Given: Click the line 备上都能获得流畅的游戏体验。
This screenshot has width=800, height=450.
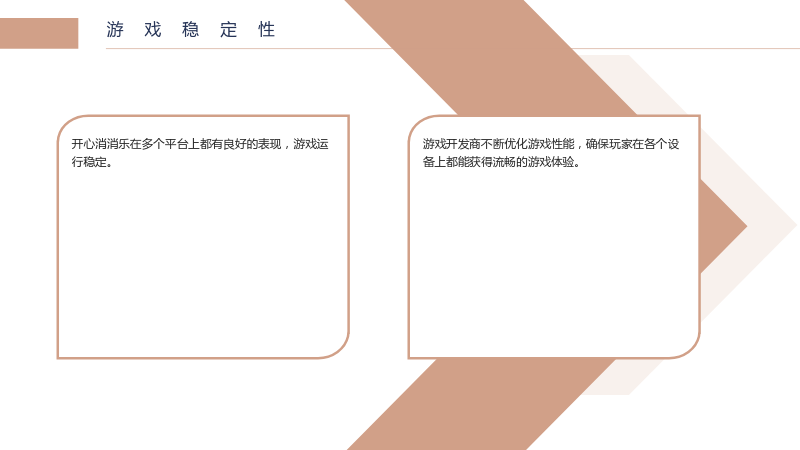Looking at the screenshot, I should coord(501,162).
